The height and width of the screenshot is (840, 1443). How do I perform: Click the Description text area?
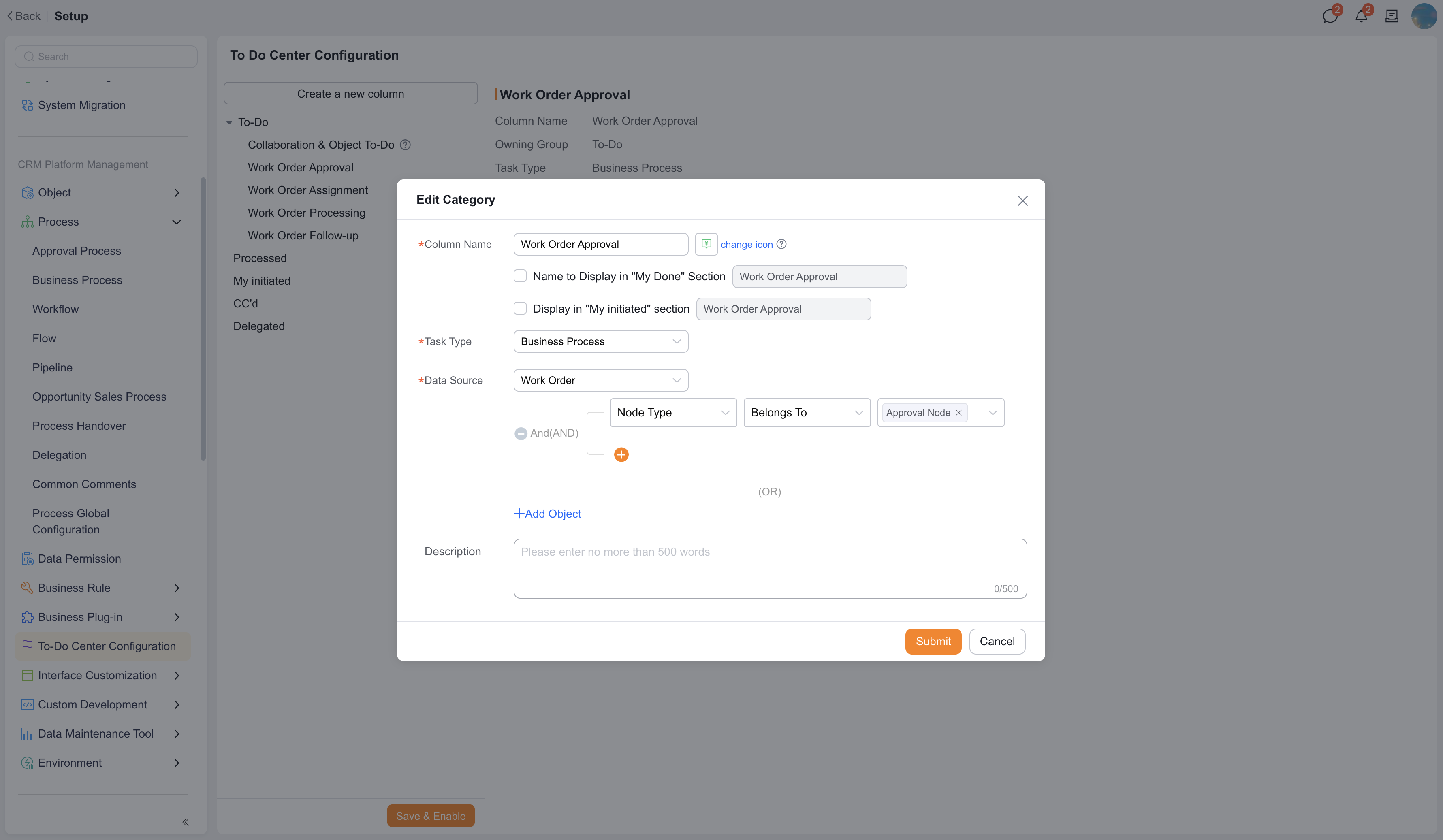770,569
